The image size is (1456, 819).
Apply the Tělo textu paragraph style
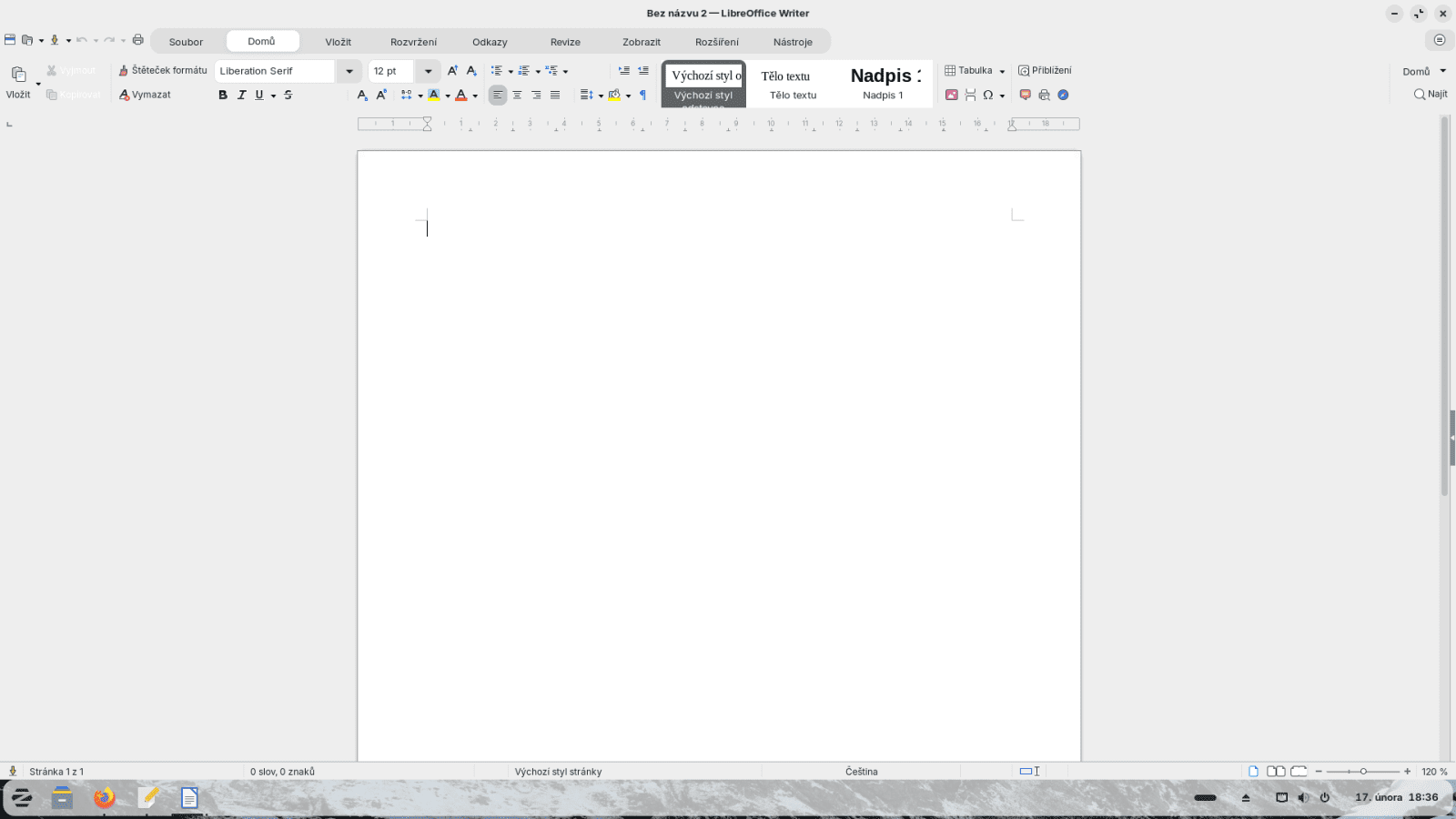793,85
